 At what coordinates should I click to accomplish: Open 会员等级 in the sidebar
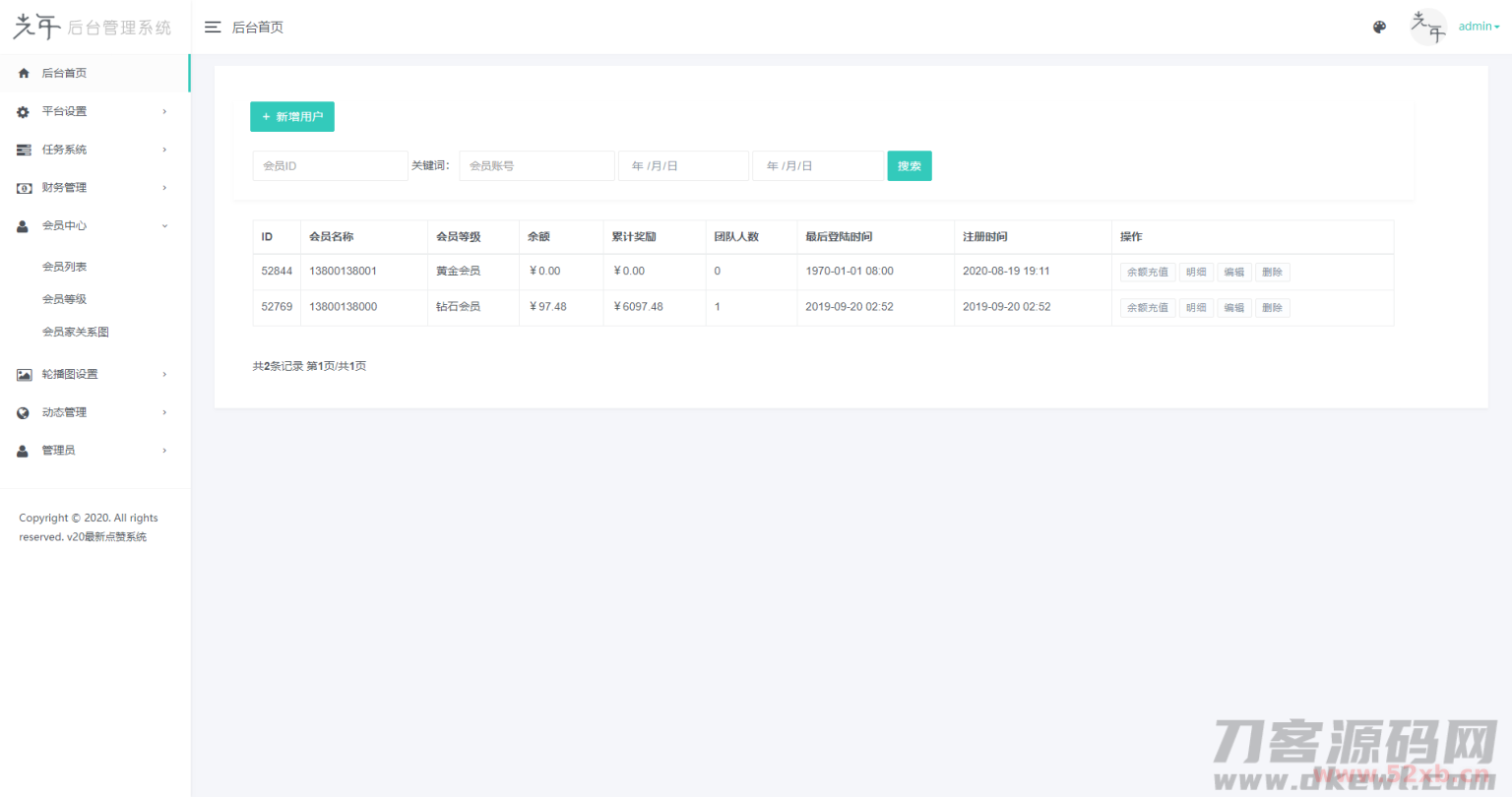coord(65,299)
